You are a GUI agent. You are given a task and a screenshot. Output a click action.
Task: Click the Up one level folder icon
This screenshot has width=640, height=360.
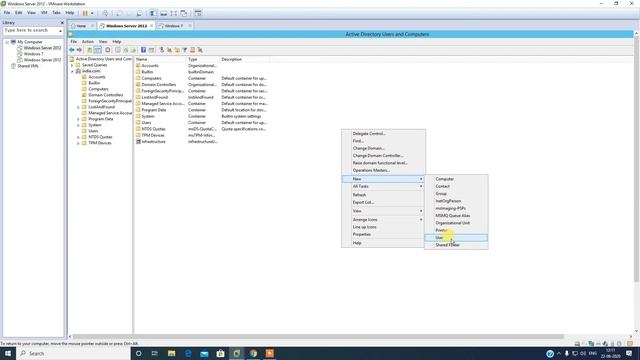pyautogui.click(x=89, y=50)
